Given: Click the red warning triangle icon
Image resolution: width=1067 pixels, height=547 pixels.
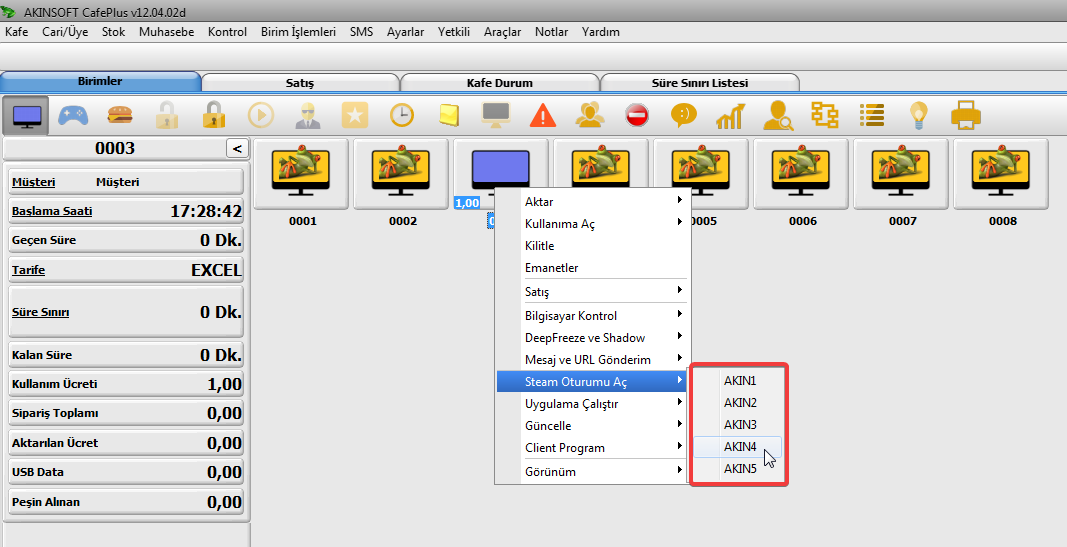Looking at the screenshot, I should pyautogui.click(x=542, y=116).
